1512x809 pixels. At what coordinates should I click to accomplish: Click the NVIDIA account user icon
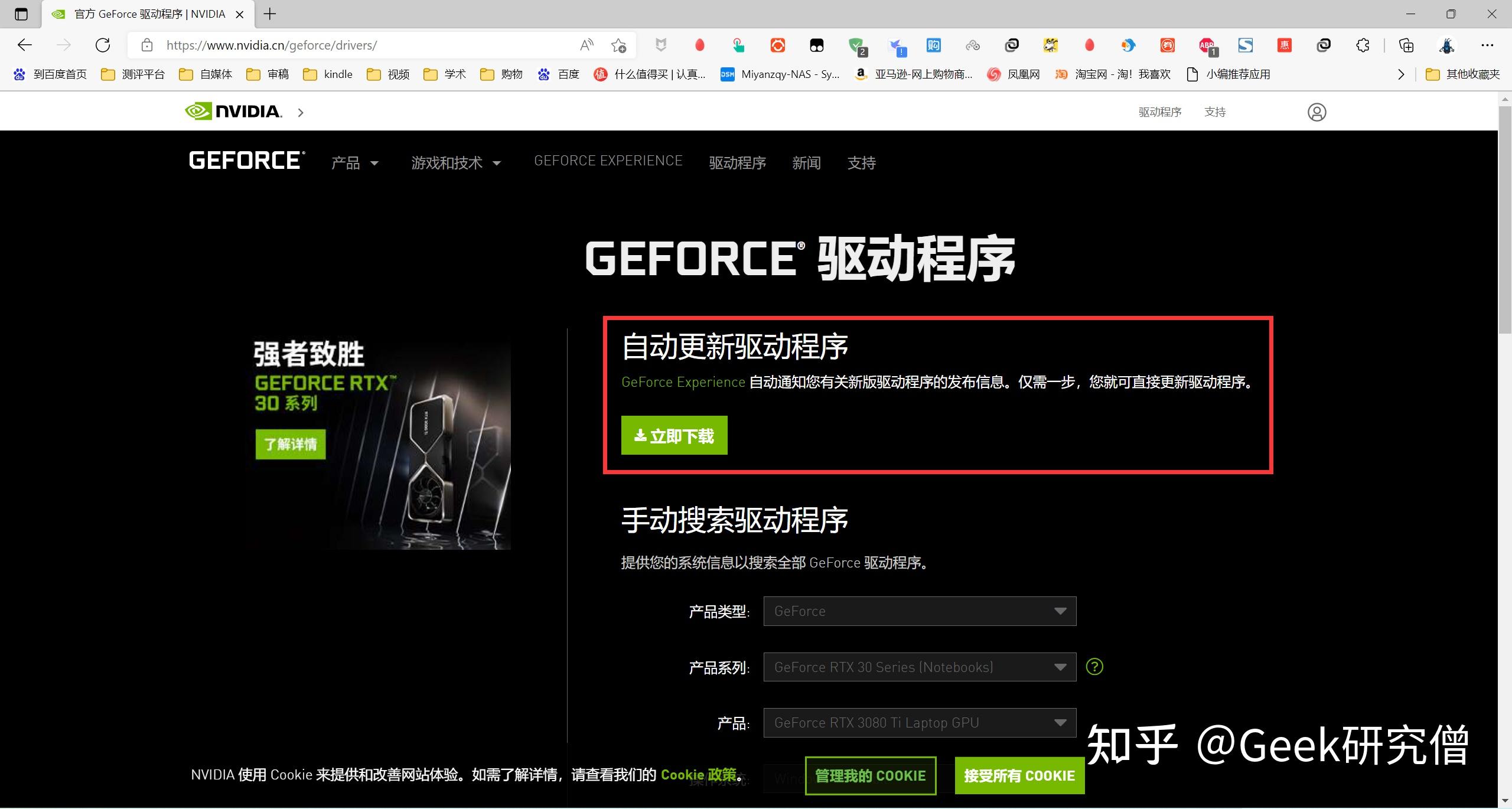coord(1317,112)
